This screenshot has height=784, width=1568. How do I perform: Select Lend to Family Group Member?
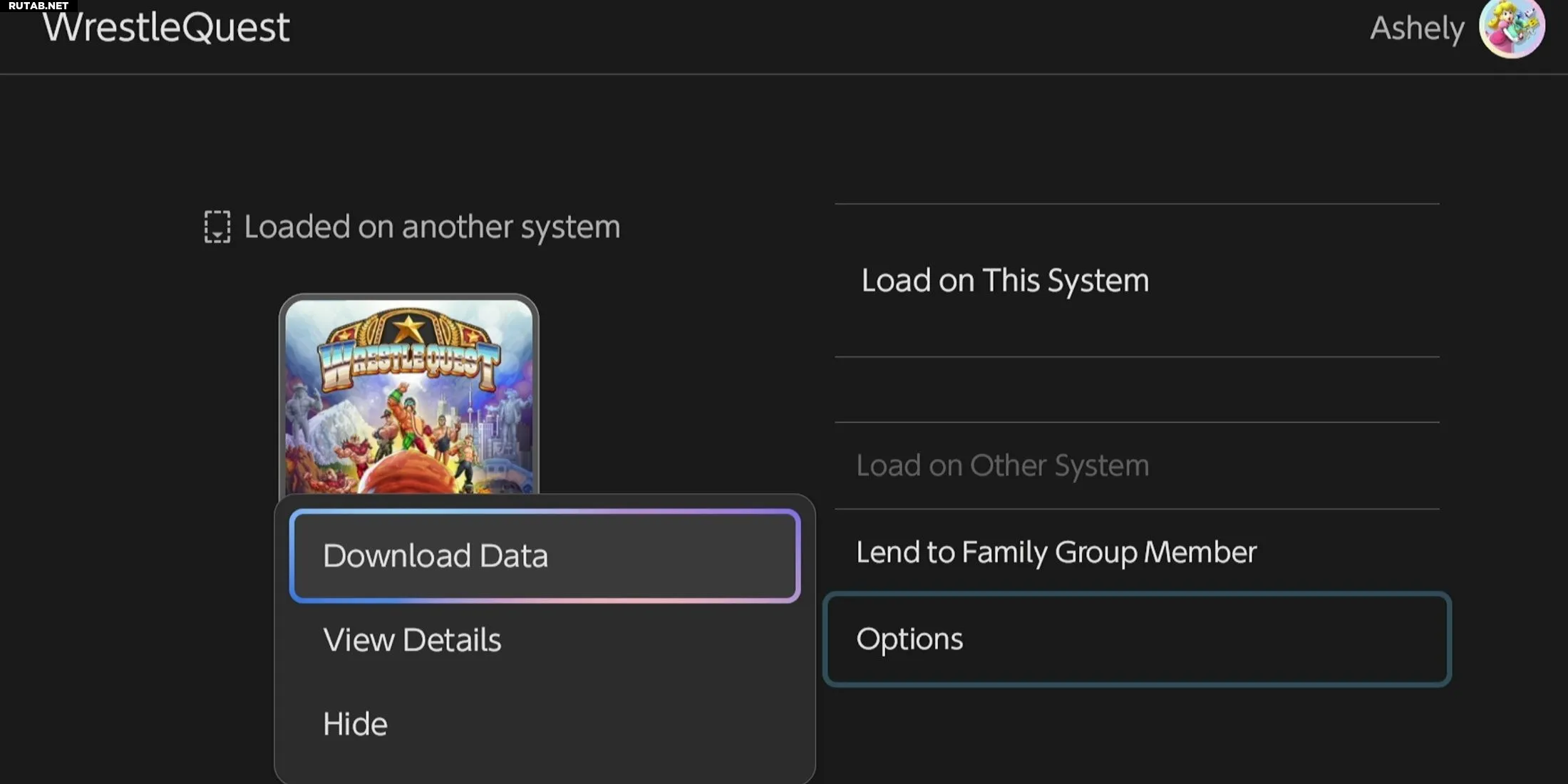pyautogui.click(x=1137, y=552)
